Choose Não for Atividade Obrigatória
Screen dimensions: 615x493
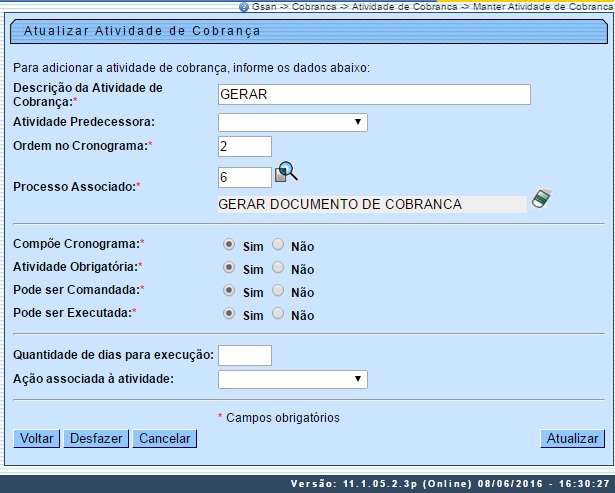point(278,267)
